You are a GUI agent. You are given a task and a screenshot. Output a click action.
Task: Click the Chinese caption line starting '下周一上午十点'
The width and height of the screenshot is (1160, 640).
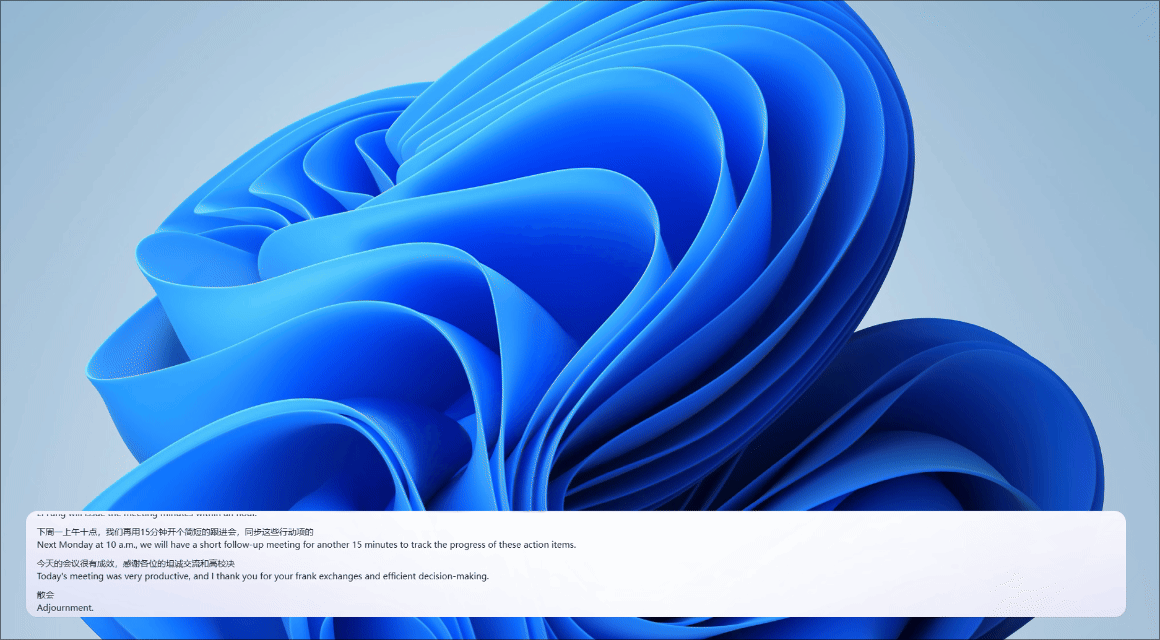tap(175, 532)
